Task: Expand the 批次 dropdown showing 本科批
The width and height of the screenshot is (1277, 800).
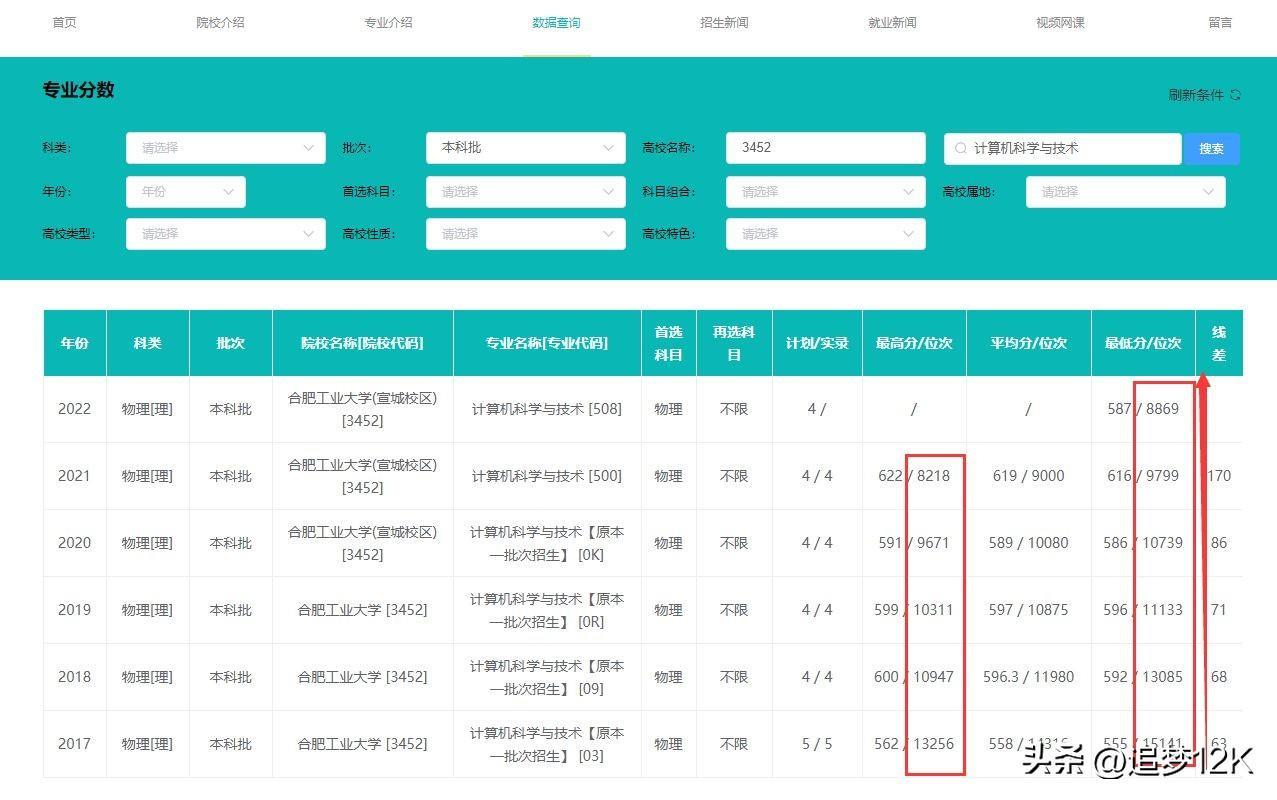Action: tap(525, 148)
